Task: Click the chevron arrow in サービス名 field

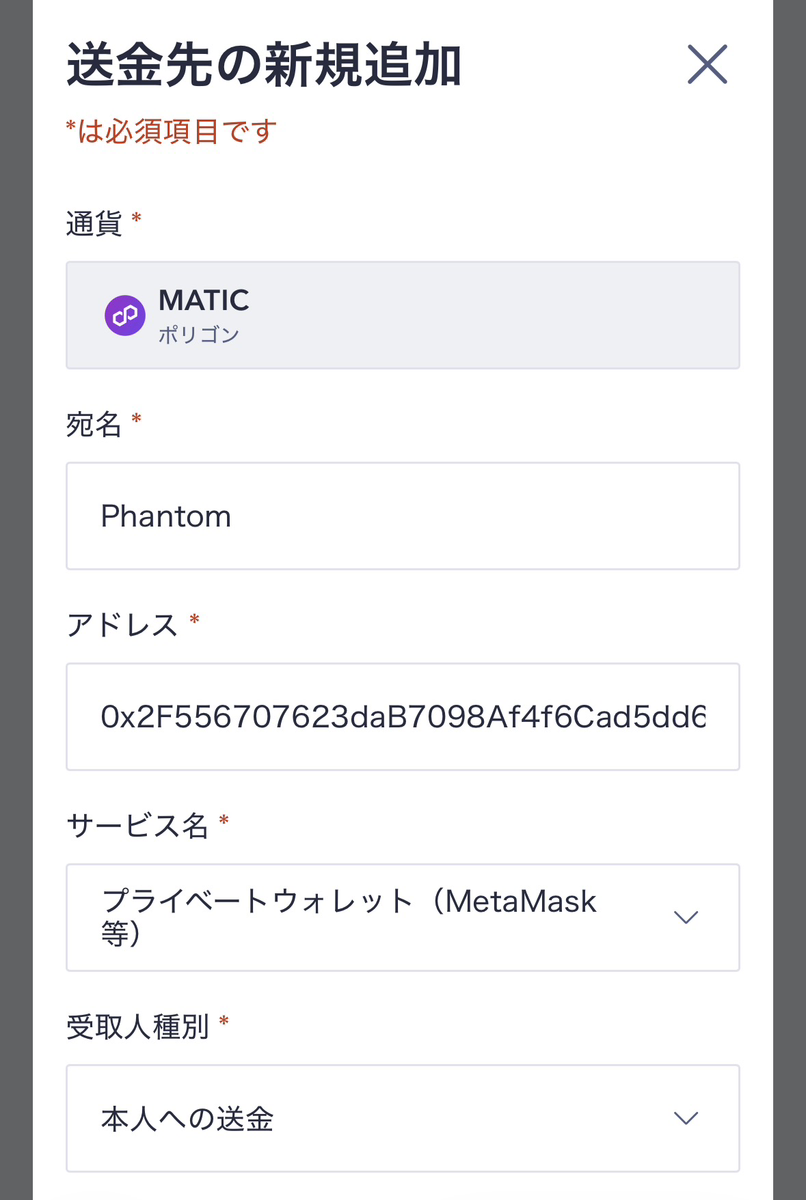Action: coord(685,917)
